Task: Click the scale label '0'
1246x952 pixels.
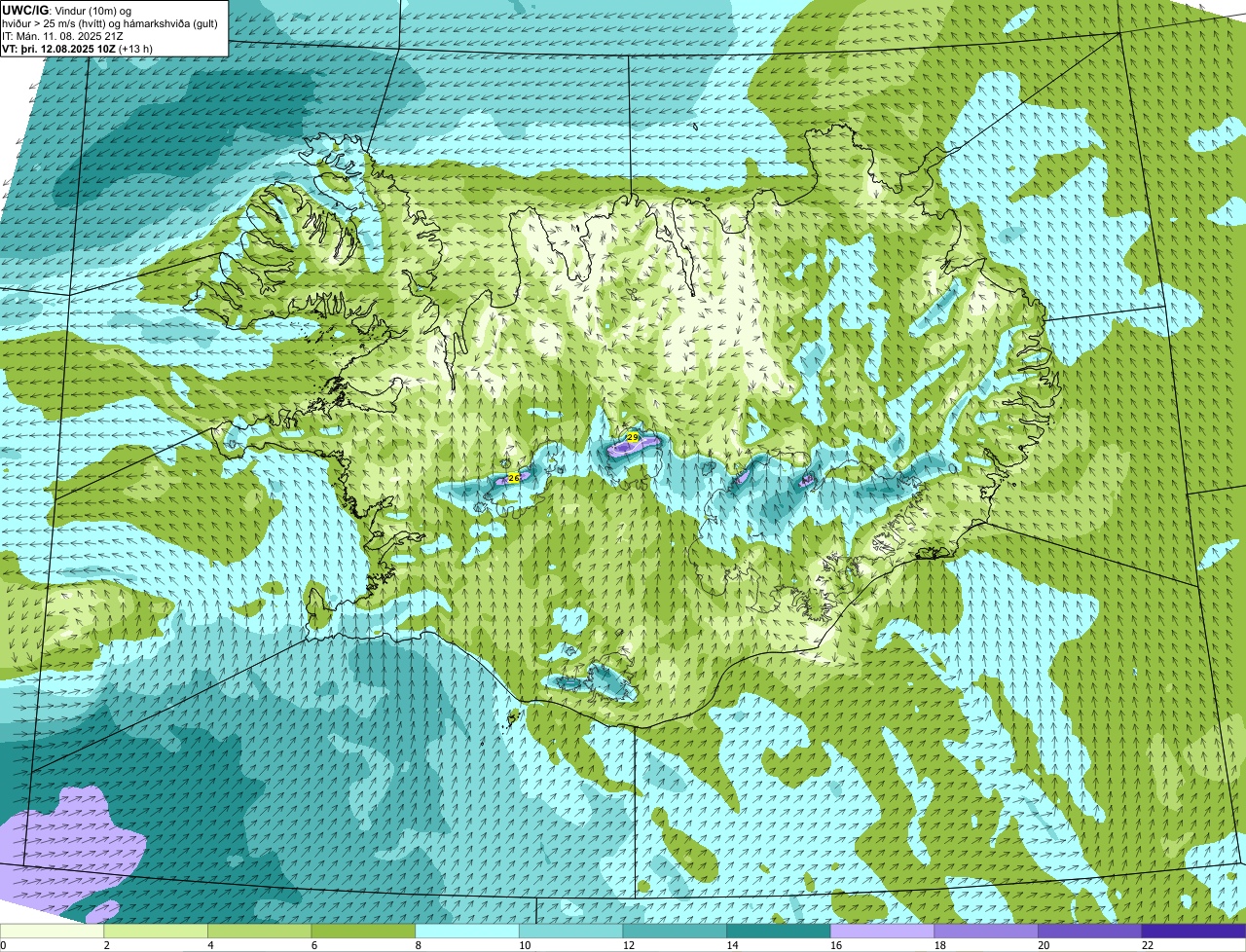Action: click(x=4, y=945)
